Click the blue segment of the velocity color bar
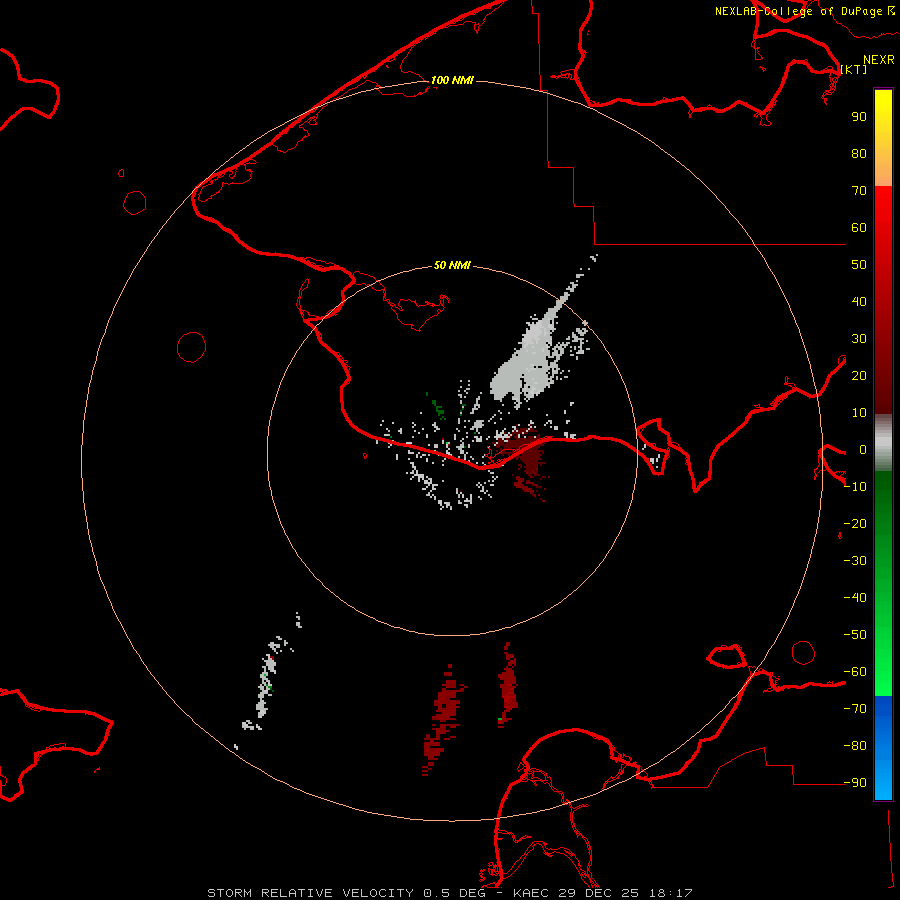 pyautogui.click(x=883, y=748)
